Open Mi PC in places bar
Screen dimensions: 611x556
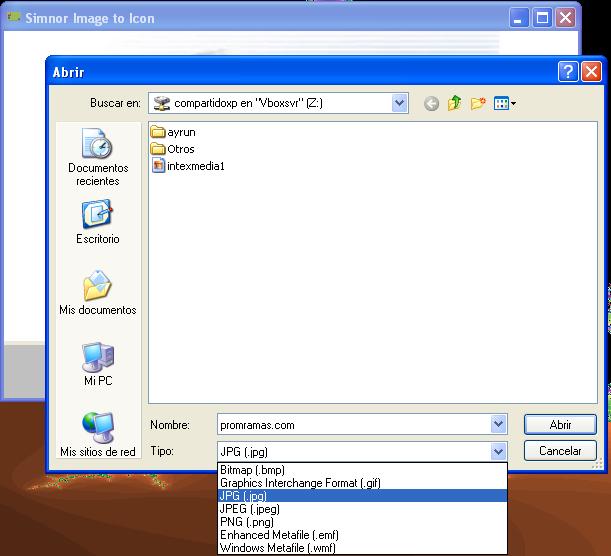pyautogui.click(x=98, y=364)
